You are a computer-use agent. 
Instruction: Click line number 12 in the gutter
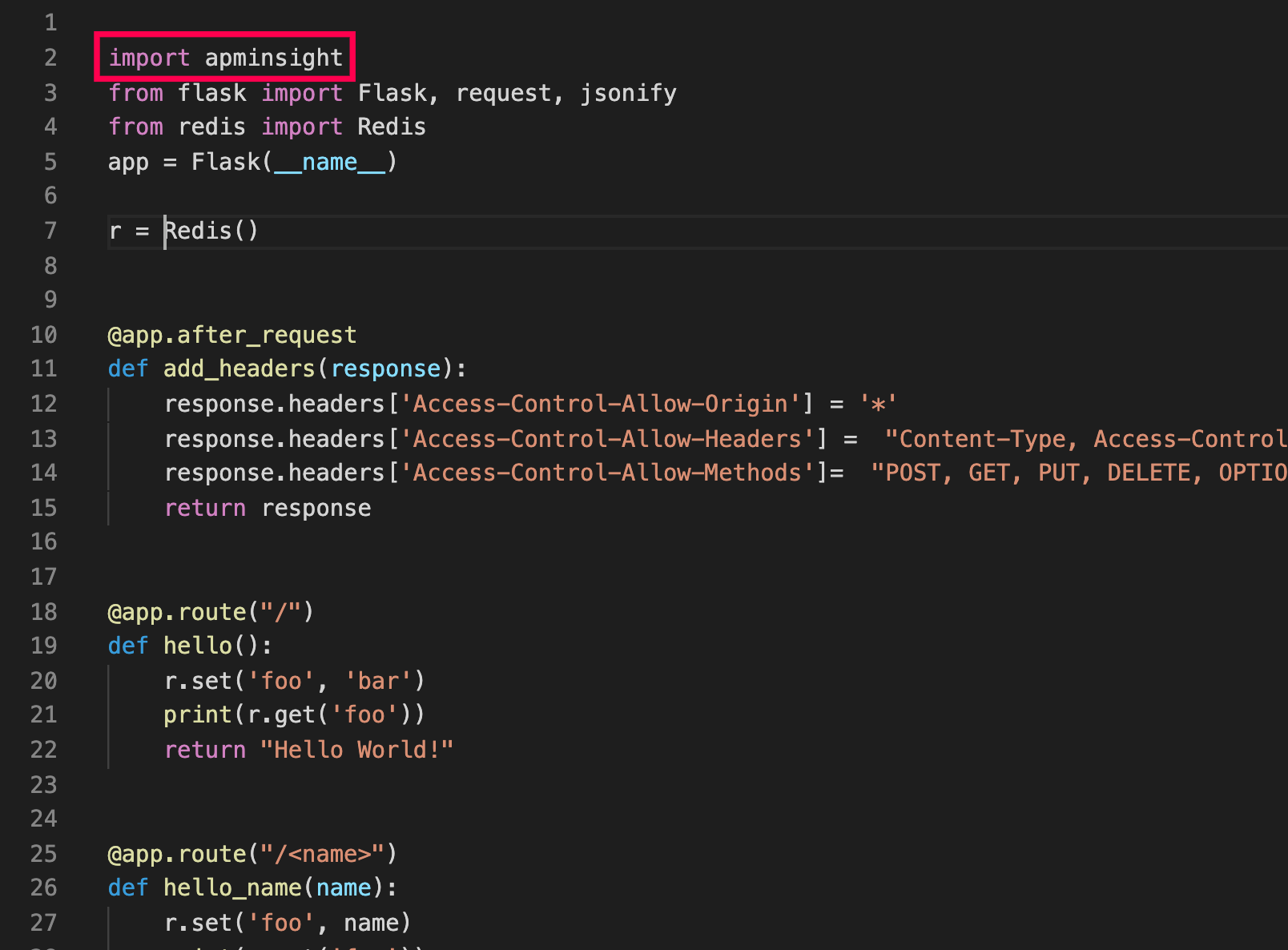(x=44, y=404)
